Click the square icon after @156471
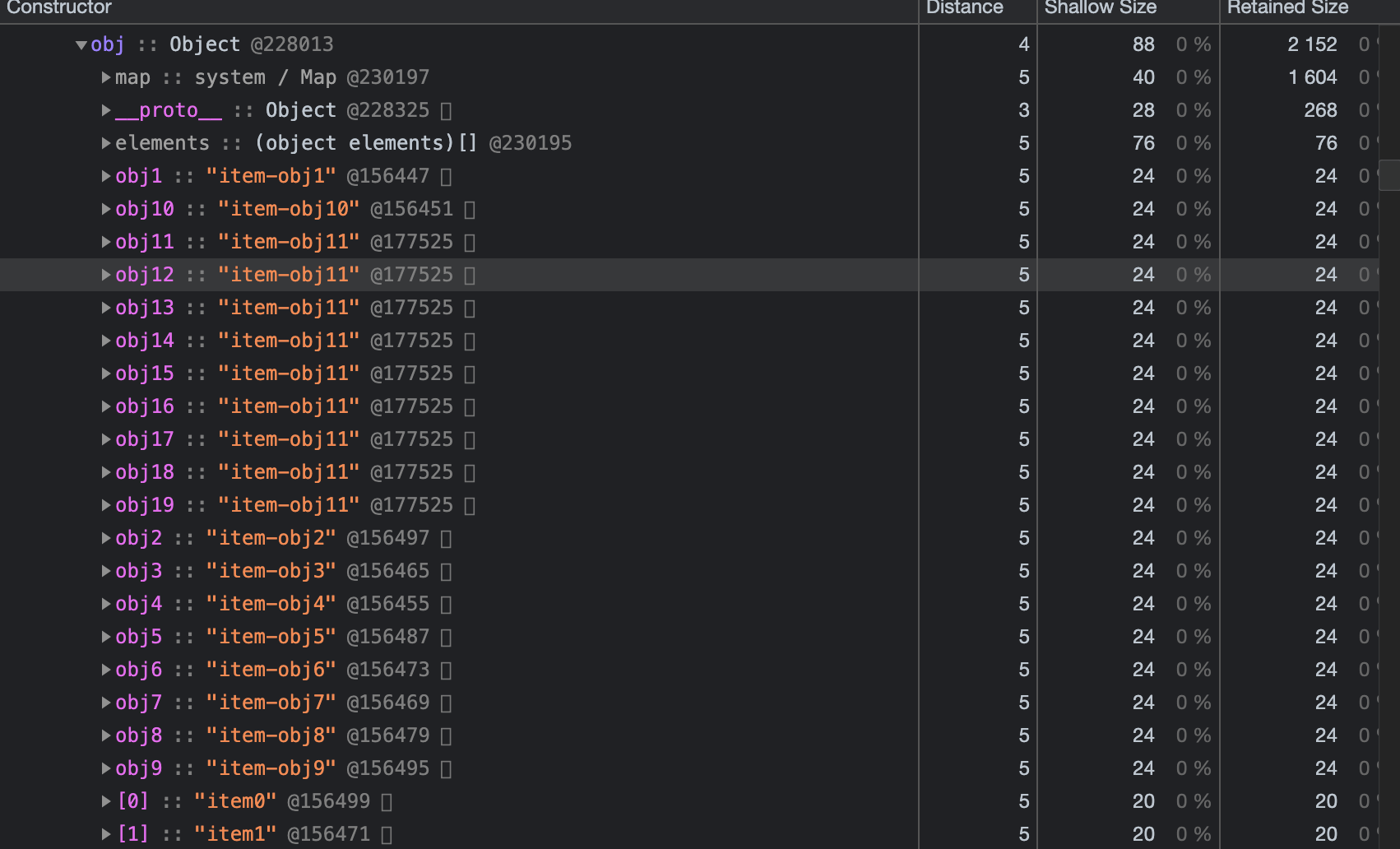This screenshot has width=1400, height=849. pyautogui.click(x=387, y=834)
